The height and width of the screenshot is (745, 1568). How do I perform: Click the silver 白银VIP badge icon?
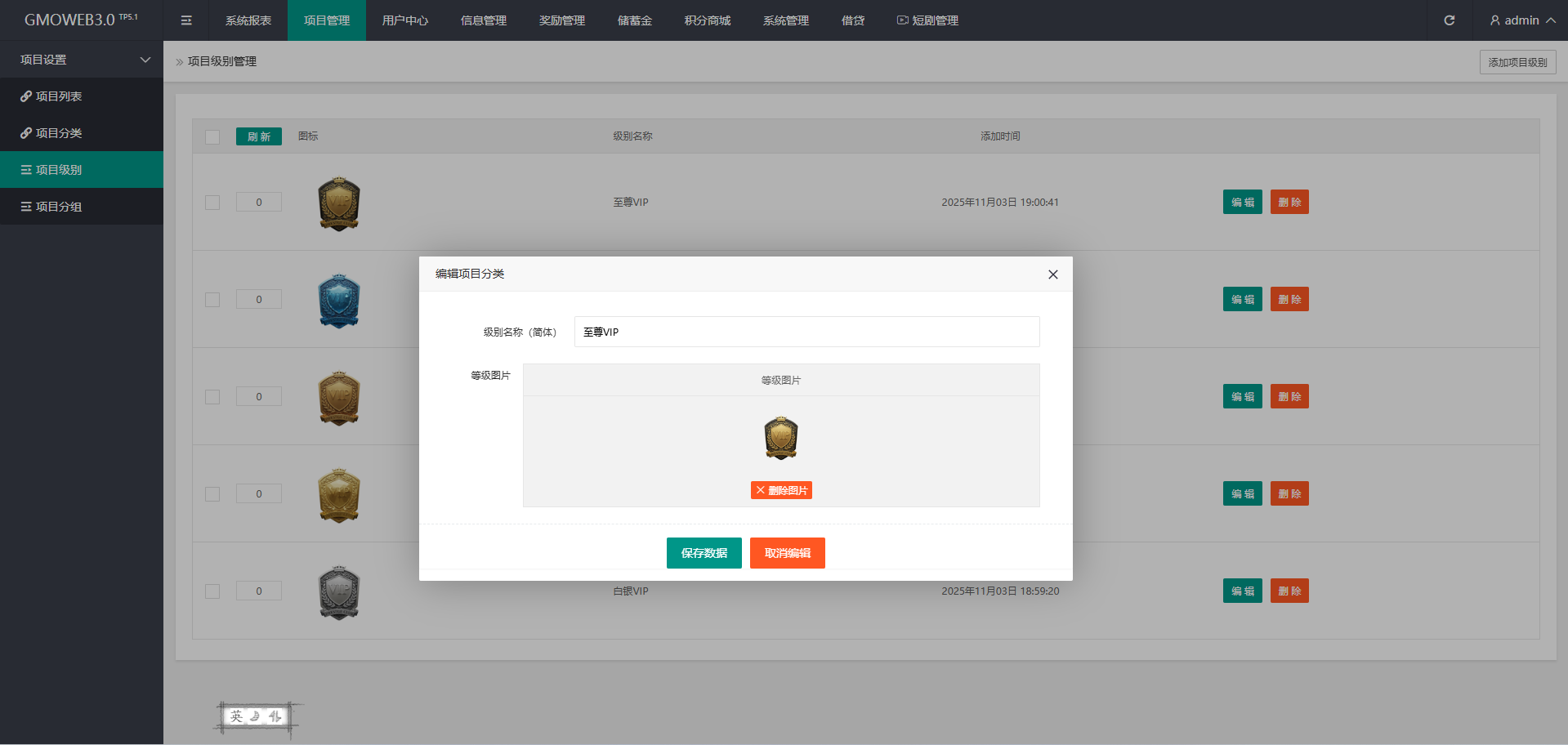[338, 592]
